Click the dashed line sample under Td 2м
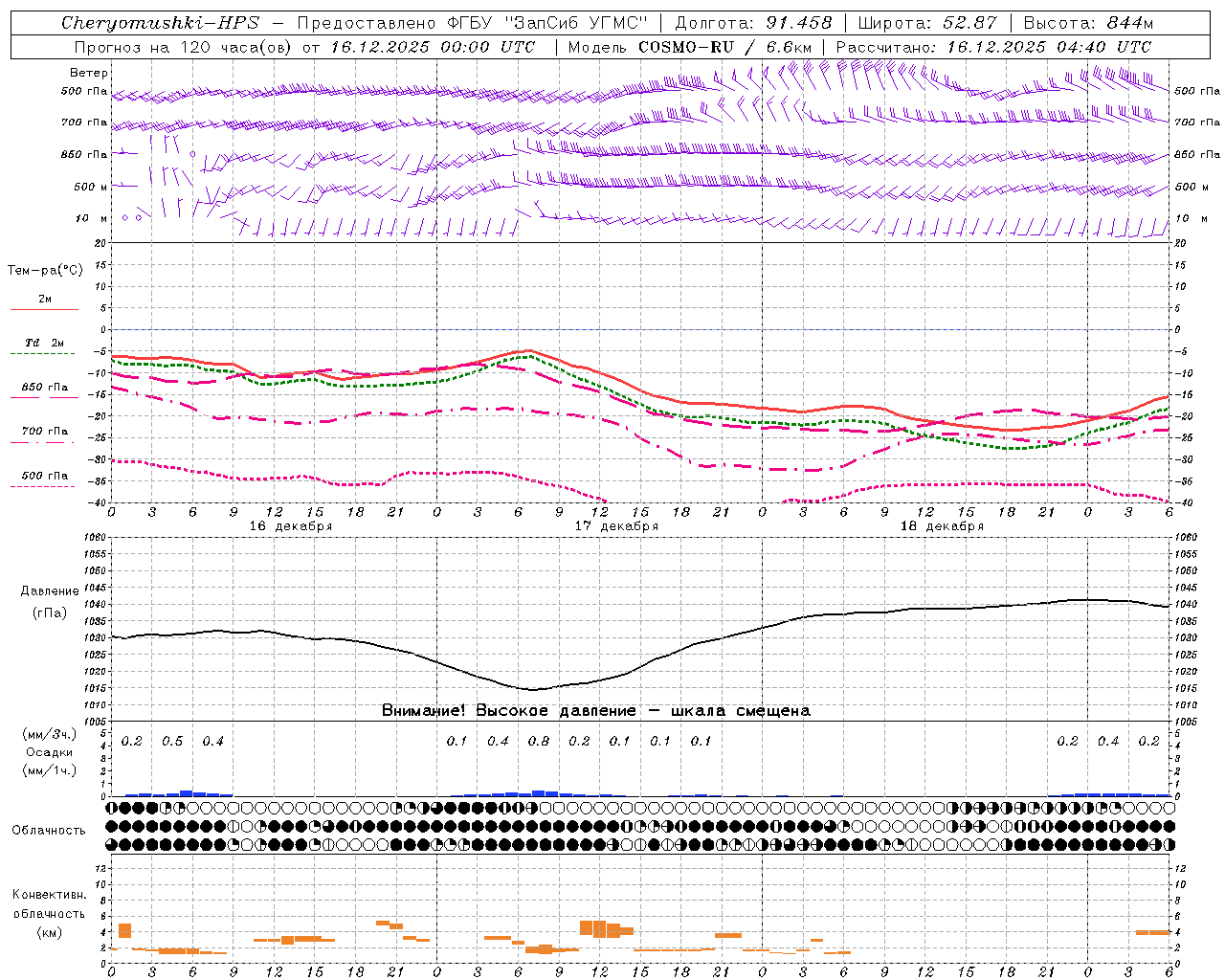1225x980 pixels. 43,354
